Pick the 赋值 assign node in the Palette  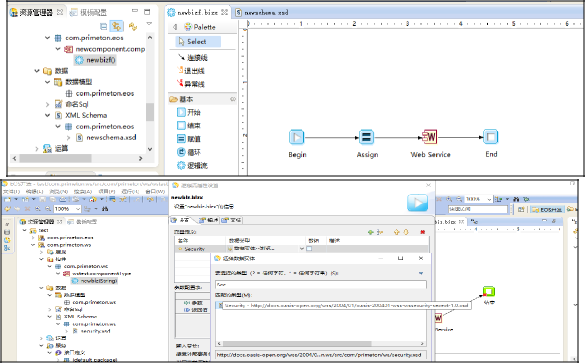[189, 139]
